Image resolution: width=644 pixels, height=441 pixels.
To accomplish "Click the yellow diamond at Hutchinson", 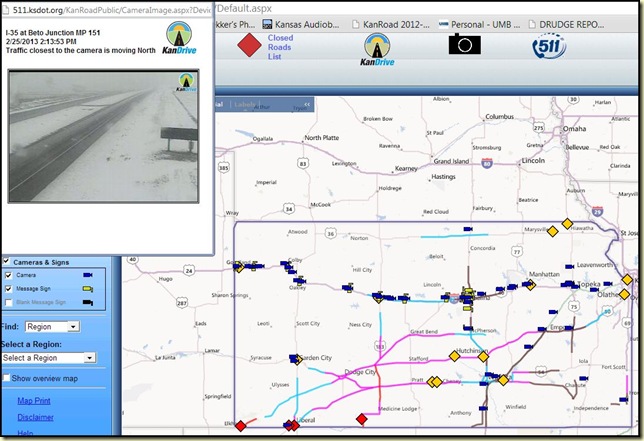I will [x=483, y=357].
